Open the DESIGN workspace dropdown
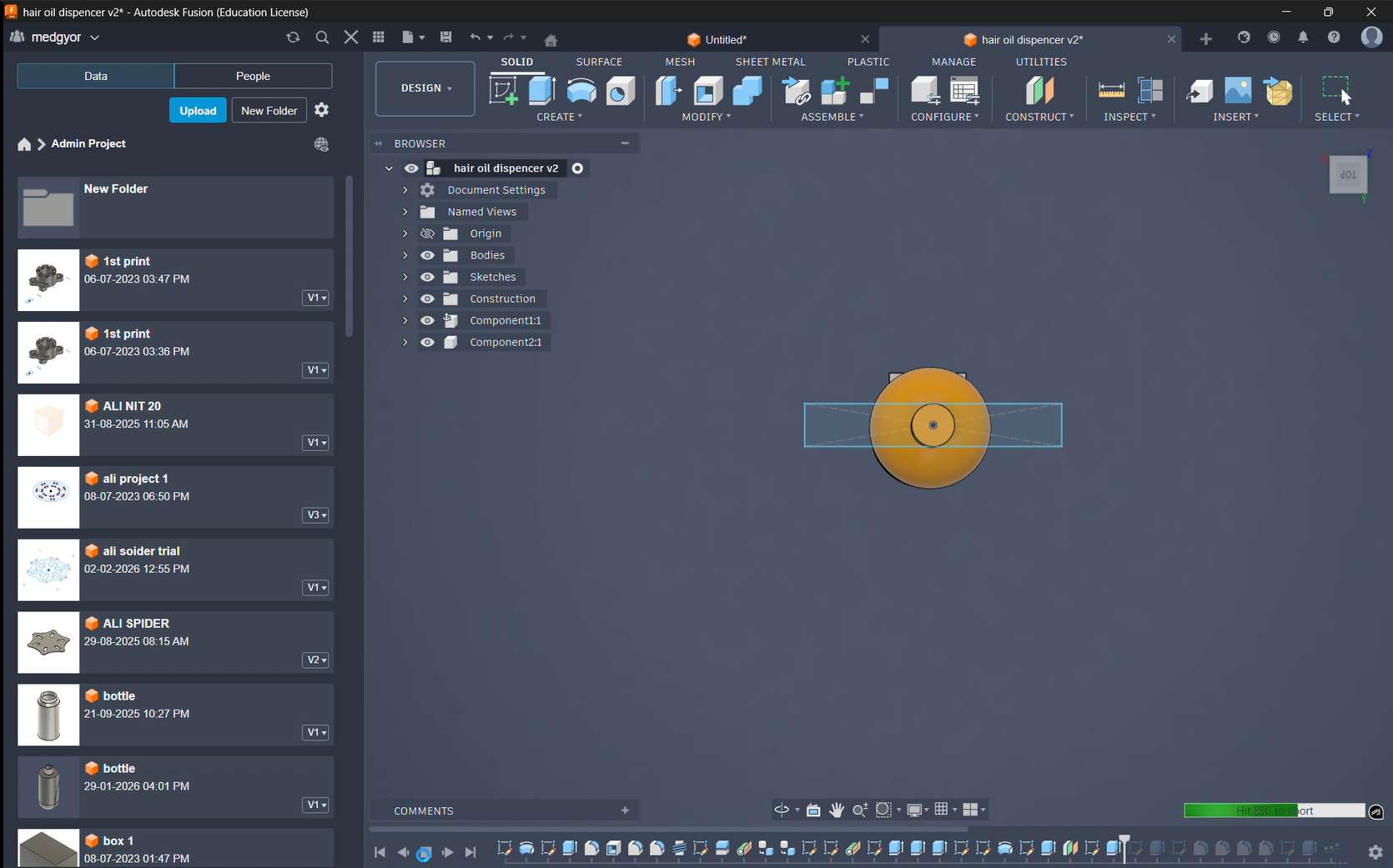 (425, 88)
